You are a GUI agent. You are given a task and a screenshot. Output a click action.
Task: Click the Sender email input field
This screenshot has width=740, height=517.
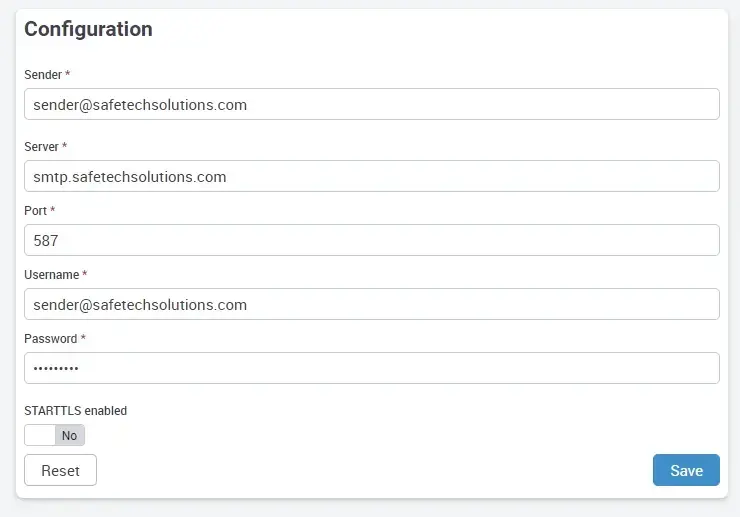coord(371,104)
